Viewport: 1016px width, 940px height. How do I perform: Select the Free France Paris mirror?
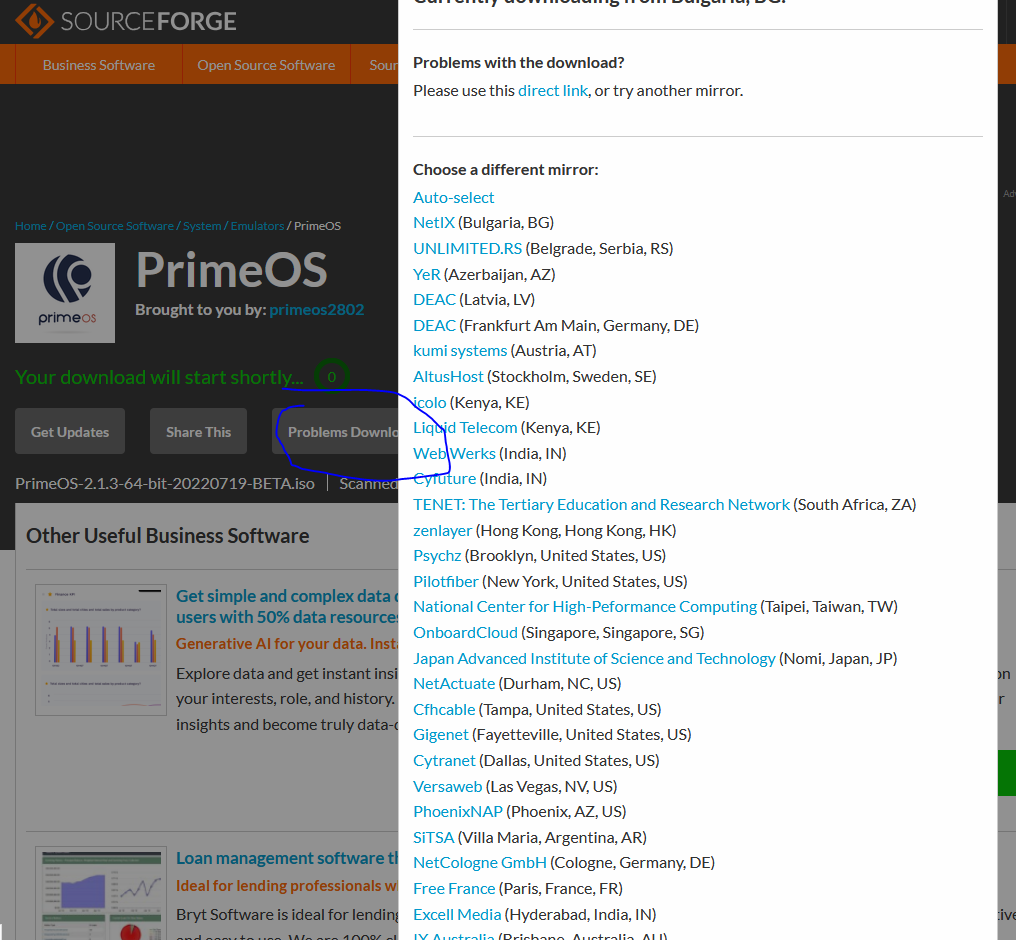(454, 889)
